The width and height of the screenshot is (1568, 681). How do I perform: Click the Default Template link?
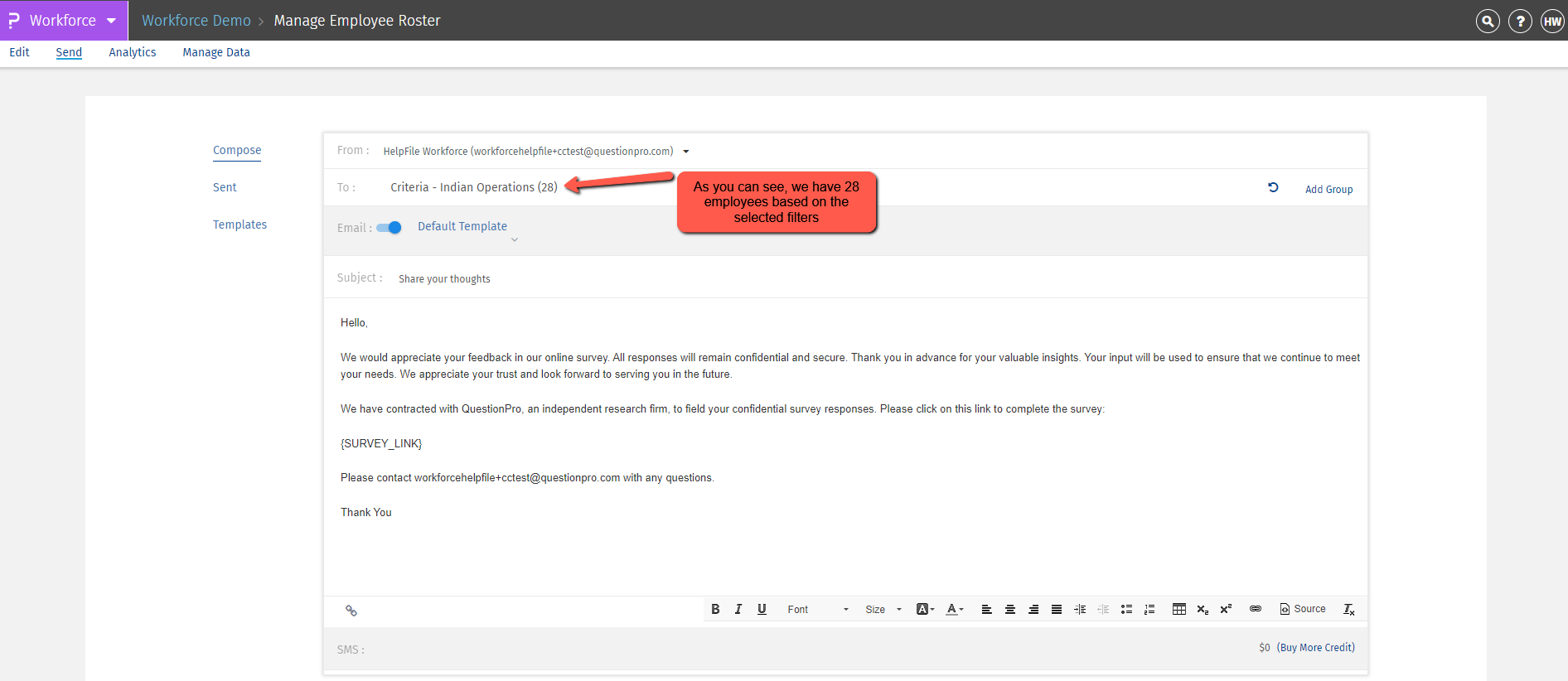point(462,226)
